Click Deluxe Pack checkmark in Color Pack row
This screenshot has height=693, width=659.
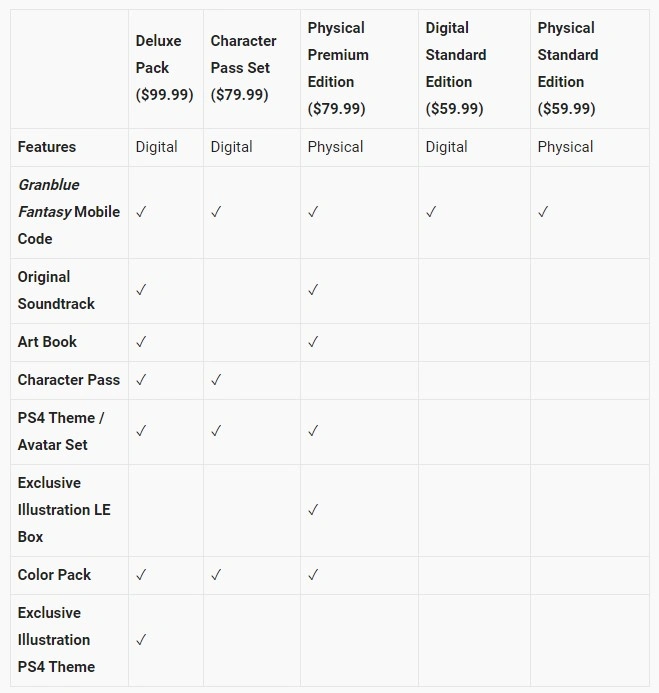coord(141,575)
